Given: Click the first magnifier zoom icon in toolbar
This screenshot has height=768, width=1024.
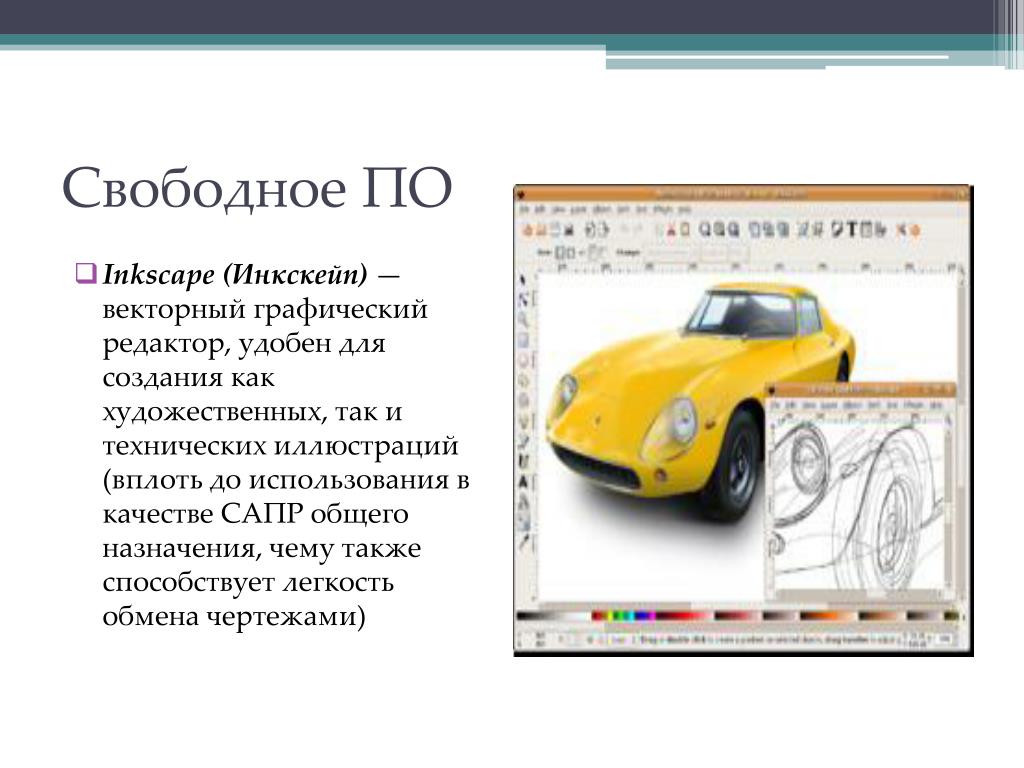Looking at the screenshot, I should click(705, 230).
